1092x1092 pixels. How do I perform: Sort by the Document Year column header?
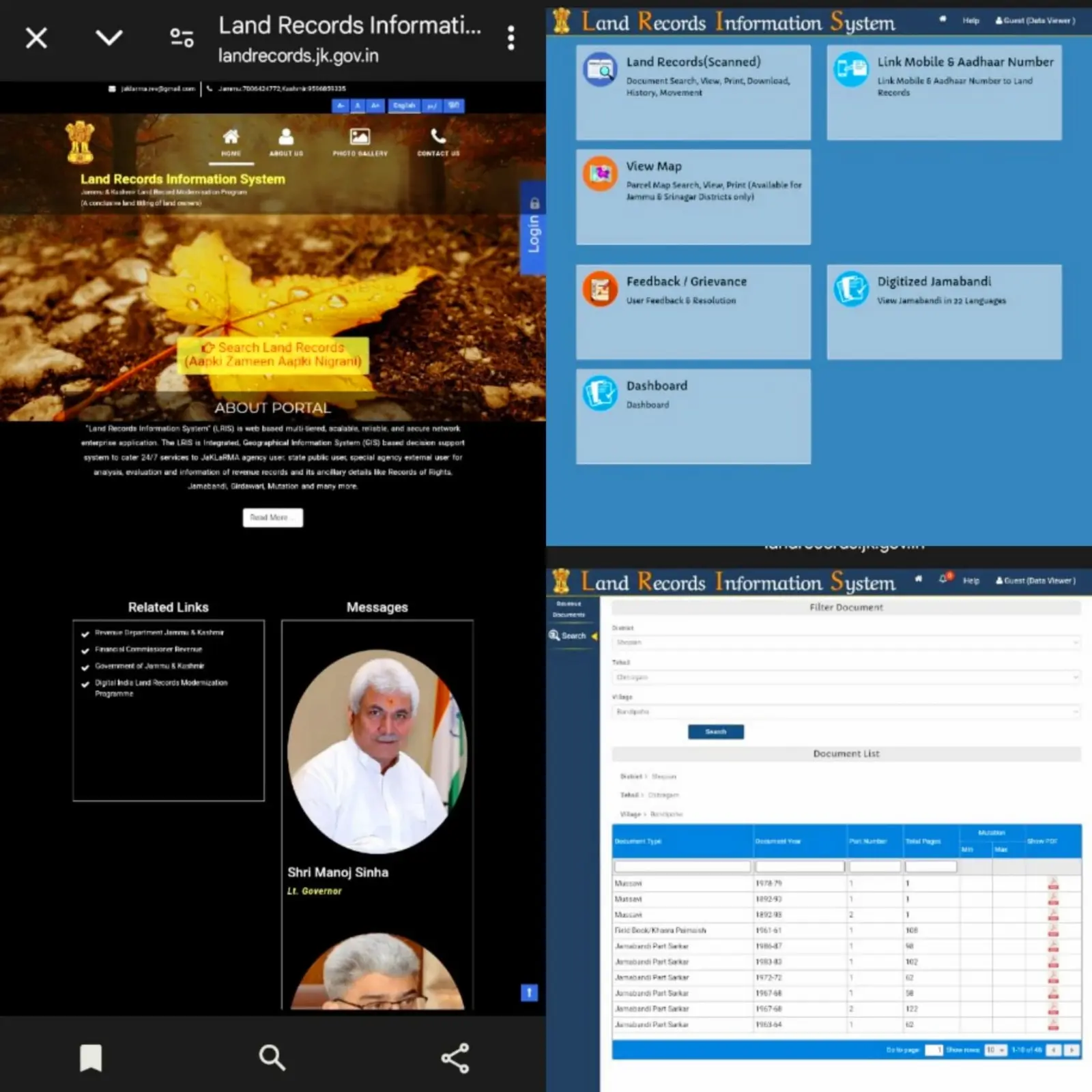click(800, 841)
